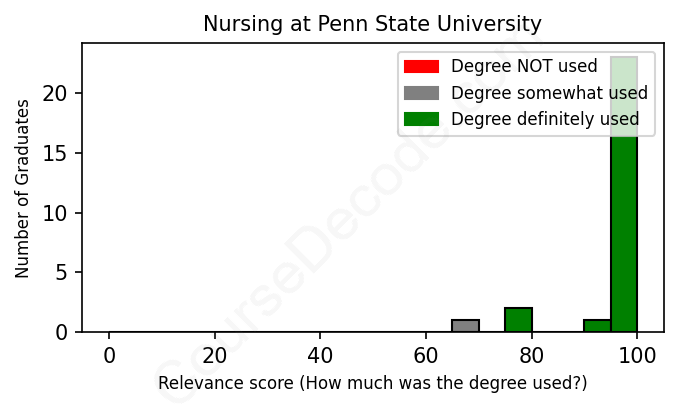The image size is (678, 408).
Task: Click the red "Degree NOT used" legend swatch
Action: click(421, 67)
